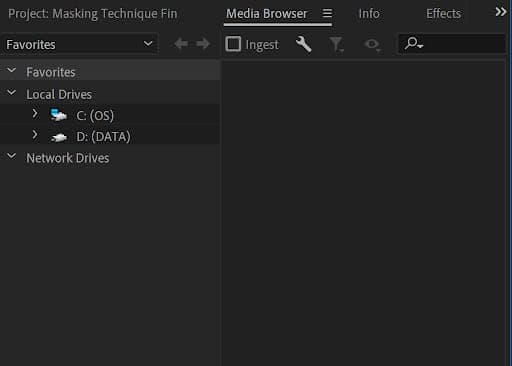Open the Favorites dropdown list
512x366 pixels.
(79, 44)
